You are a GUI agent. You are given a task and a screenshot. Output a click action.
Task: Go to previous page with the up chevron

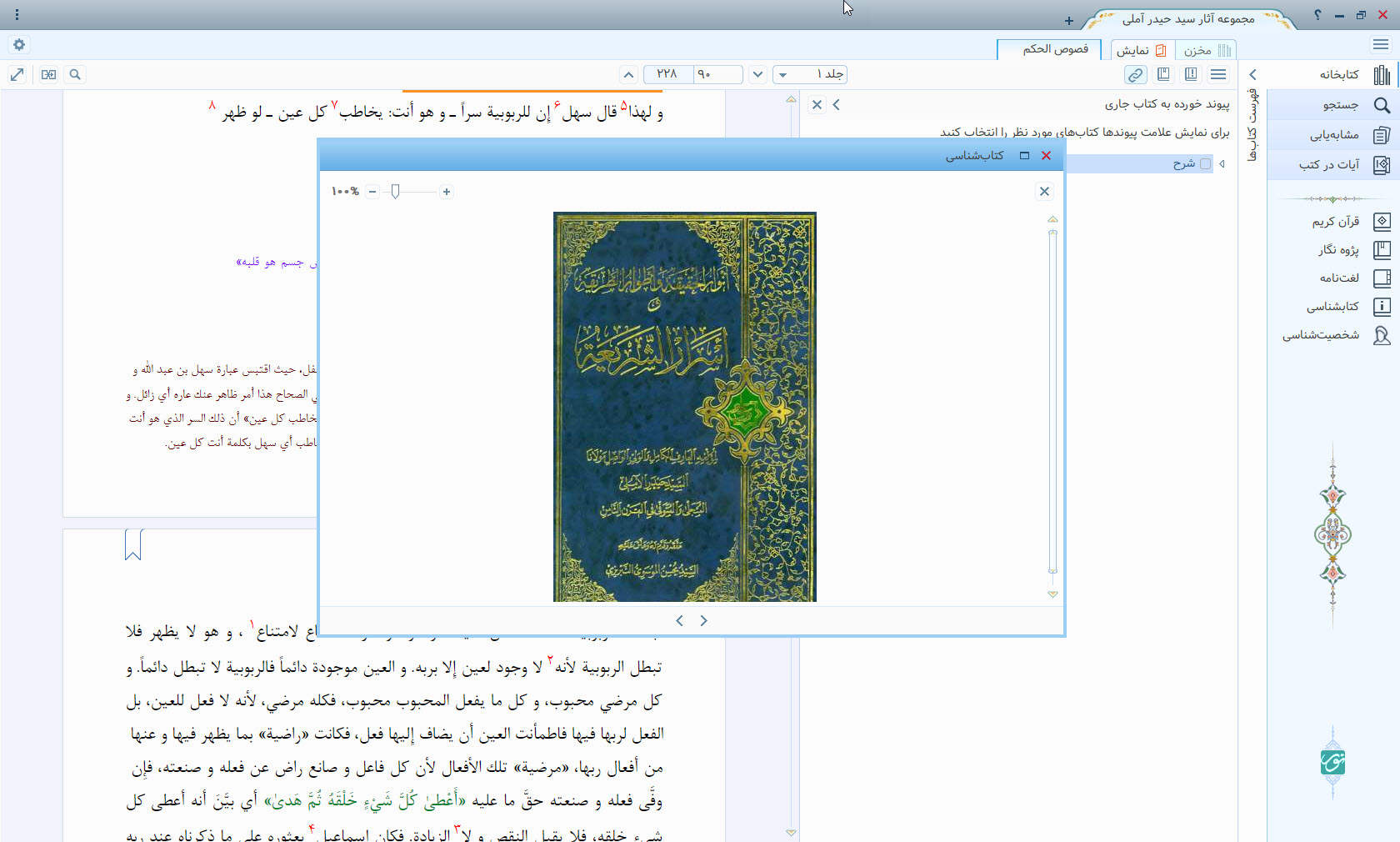tap(628, 74)
